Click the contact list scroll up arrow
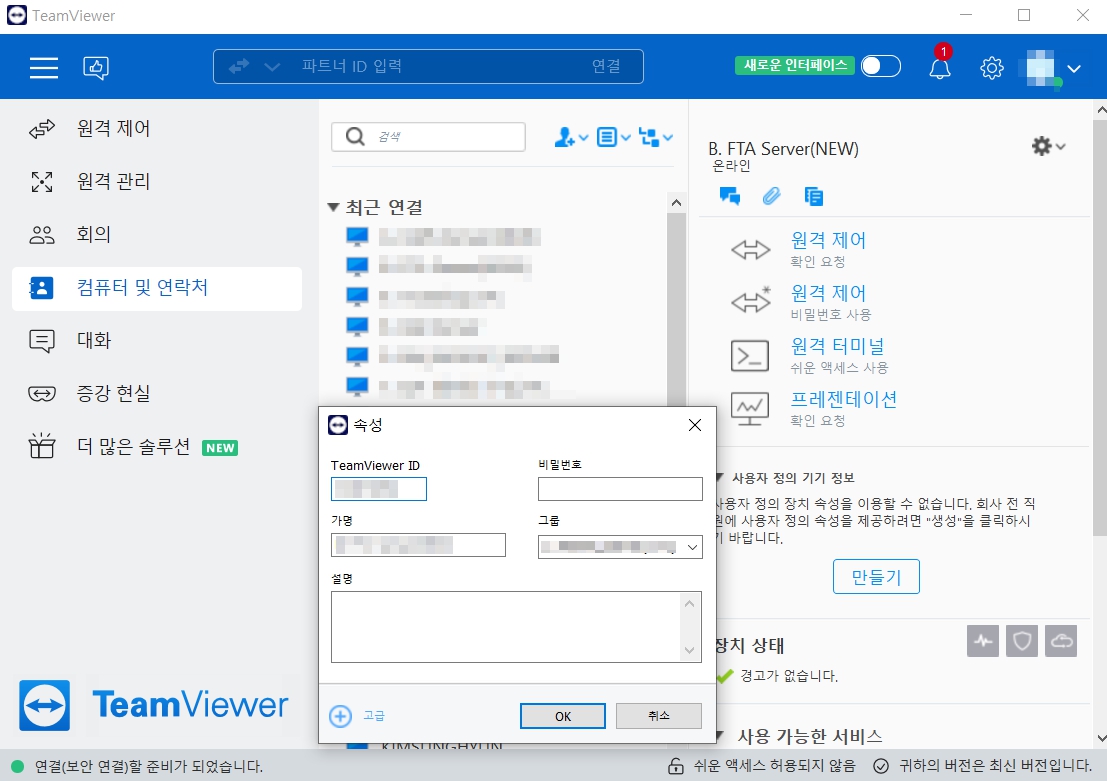 coord(676,203)
